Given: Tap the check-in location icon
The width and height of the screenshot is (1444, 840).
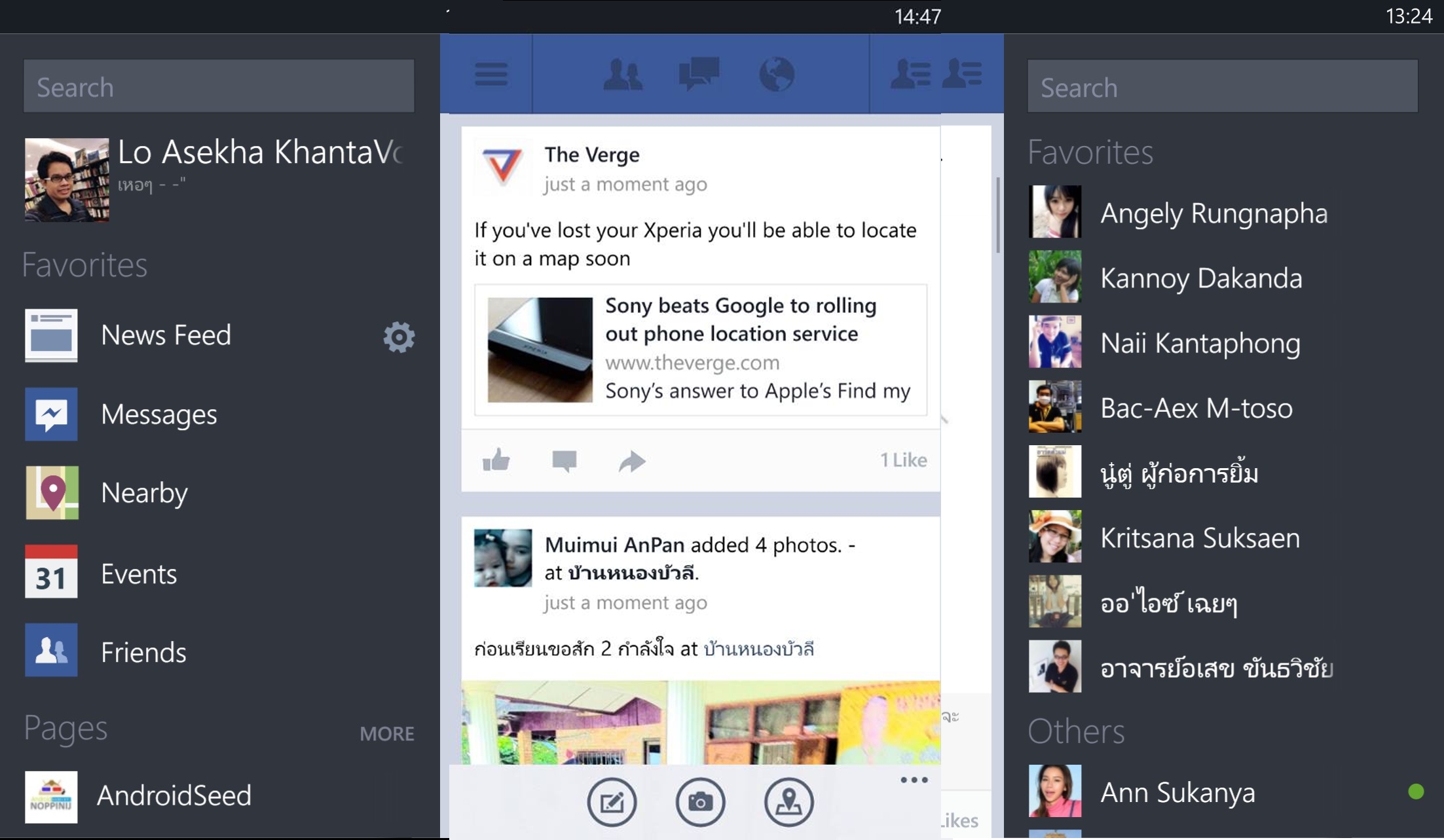Looking at the screenshot, I should pyautogui.click(x=788, y=801).
